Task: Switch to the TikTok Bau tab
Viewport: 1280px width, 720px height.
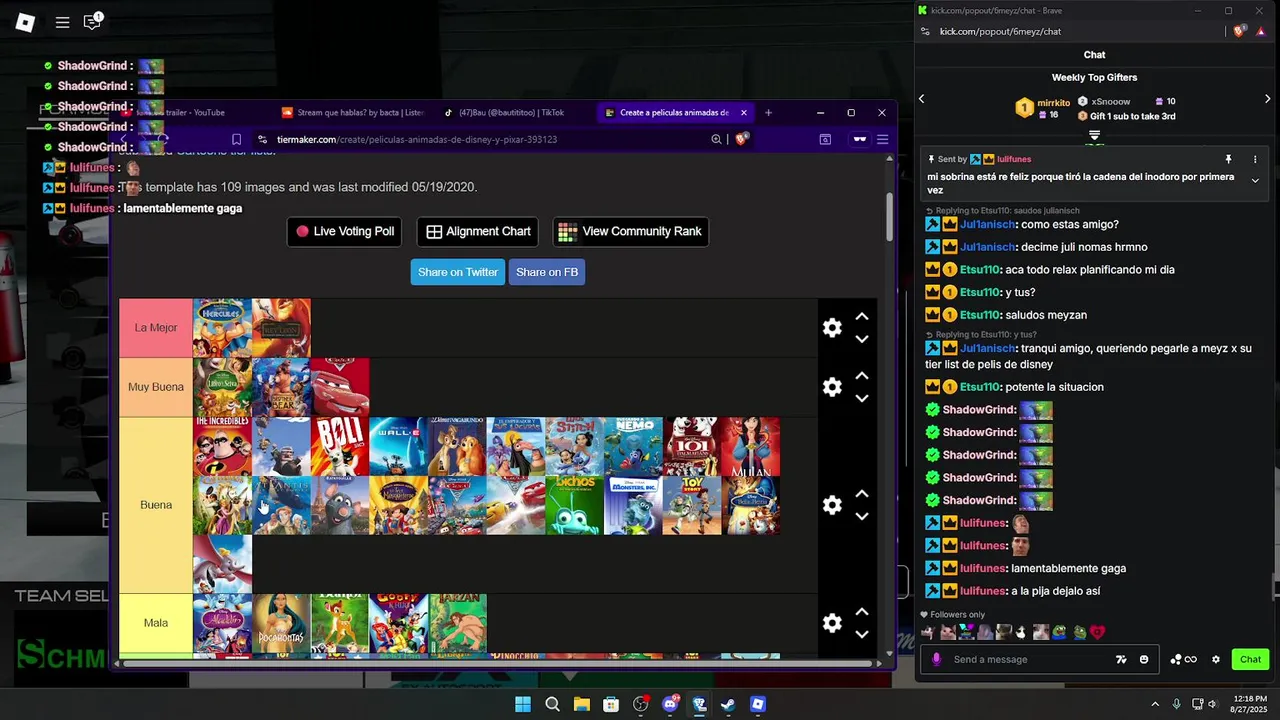Action: 513,113
